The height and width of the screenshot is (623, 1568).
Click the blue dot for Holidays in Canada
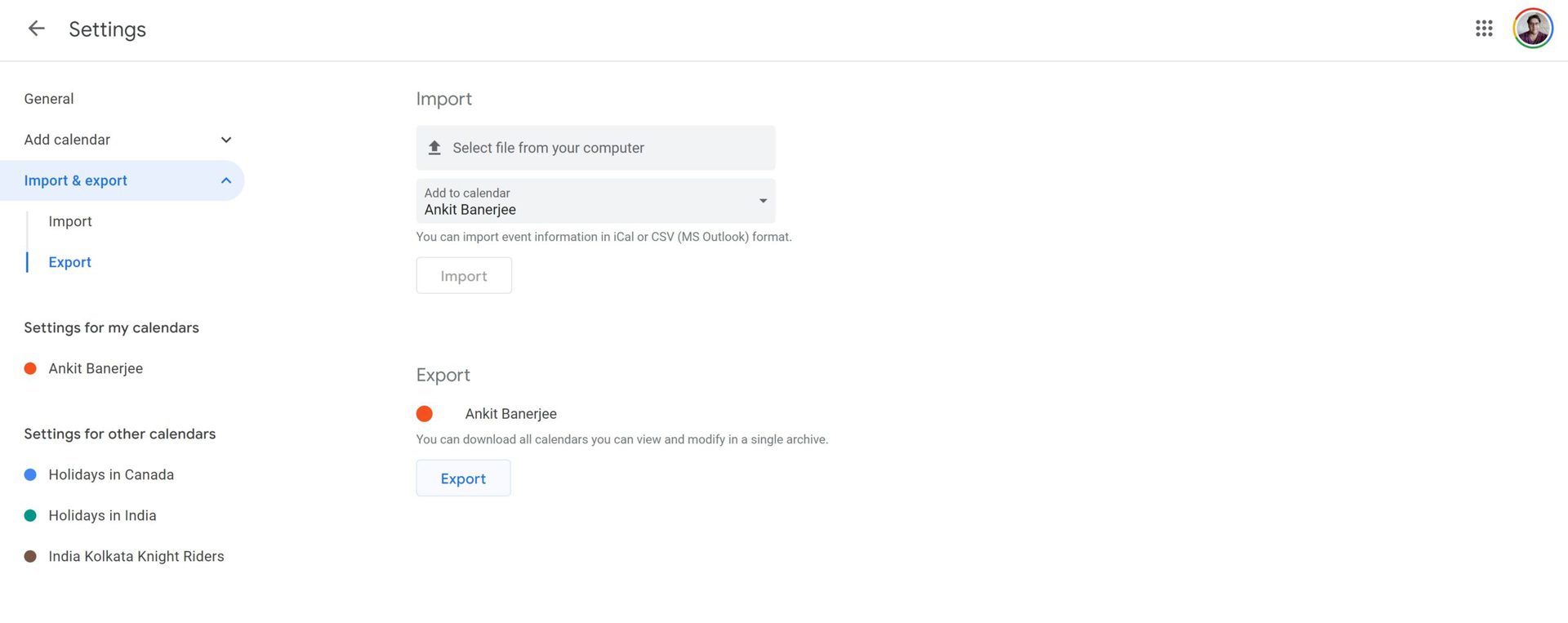click(30, 474)
